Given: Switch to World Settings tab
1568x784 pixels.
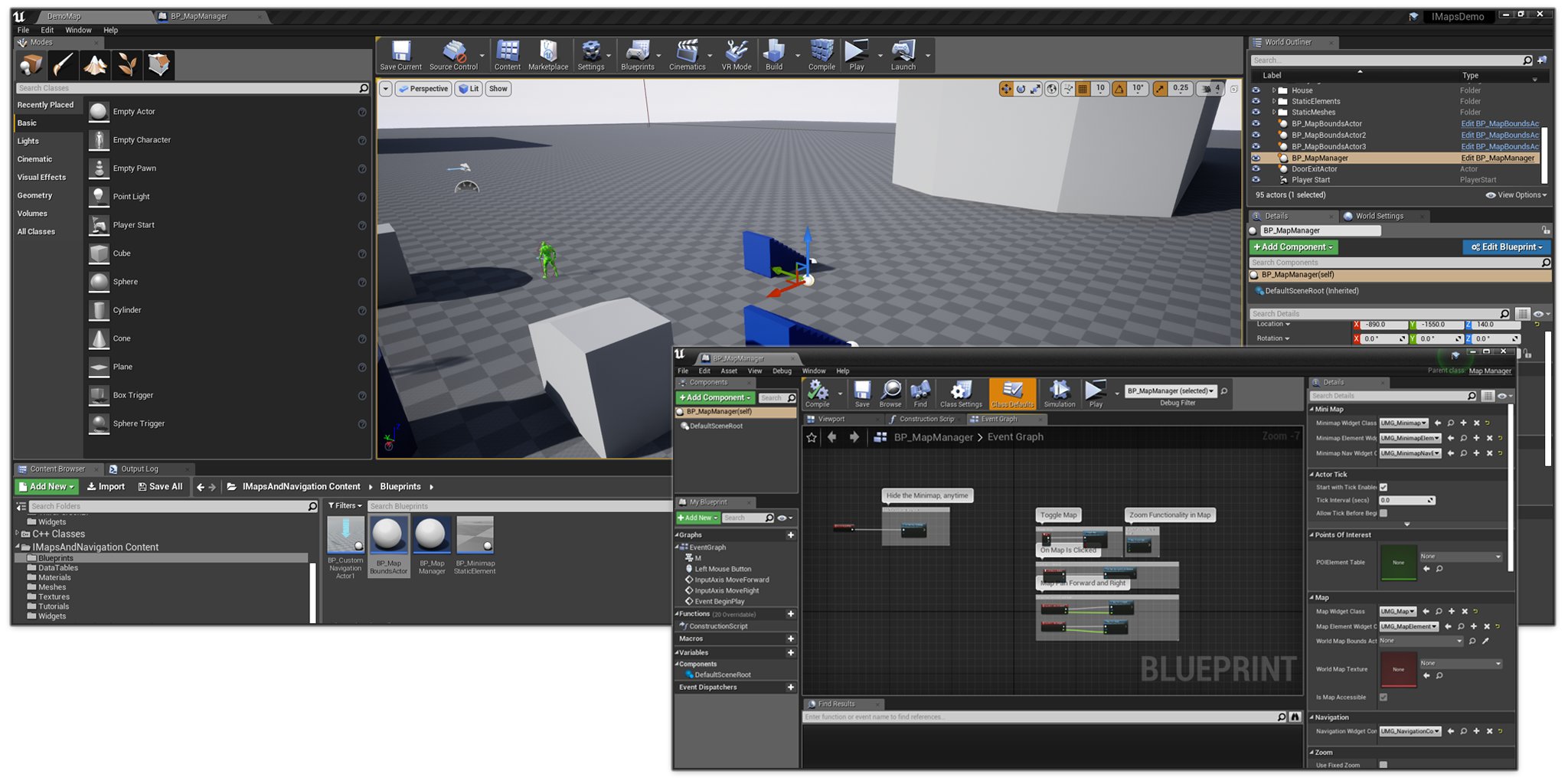Looking at the screenshot, I should (x=1379, y=216).
